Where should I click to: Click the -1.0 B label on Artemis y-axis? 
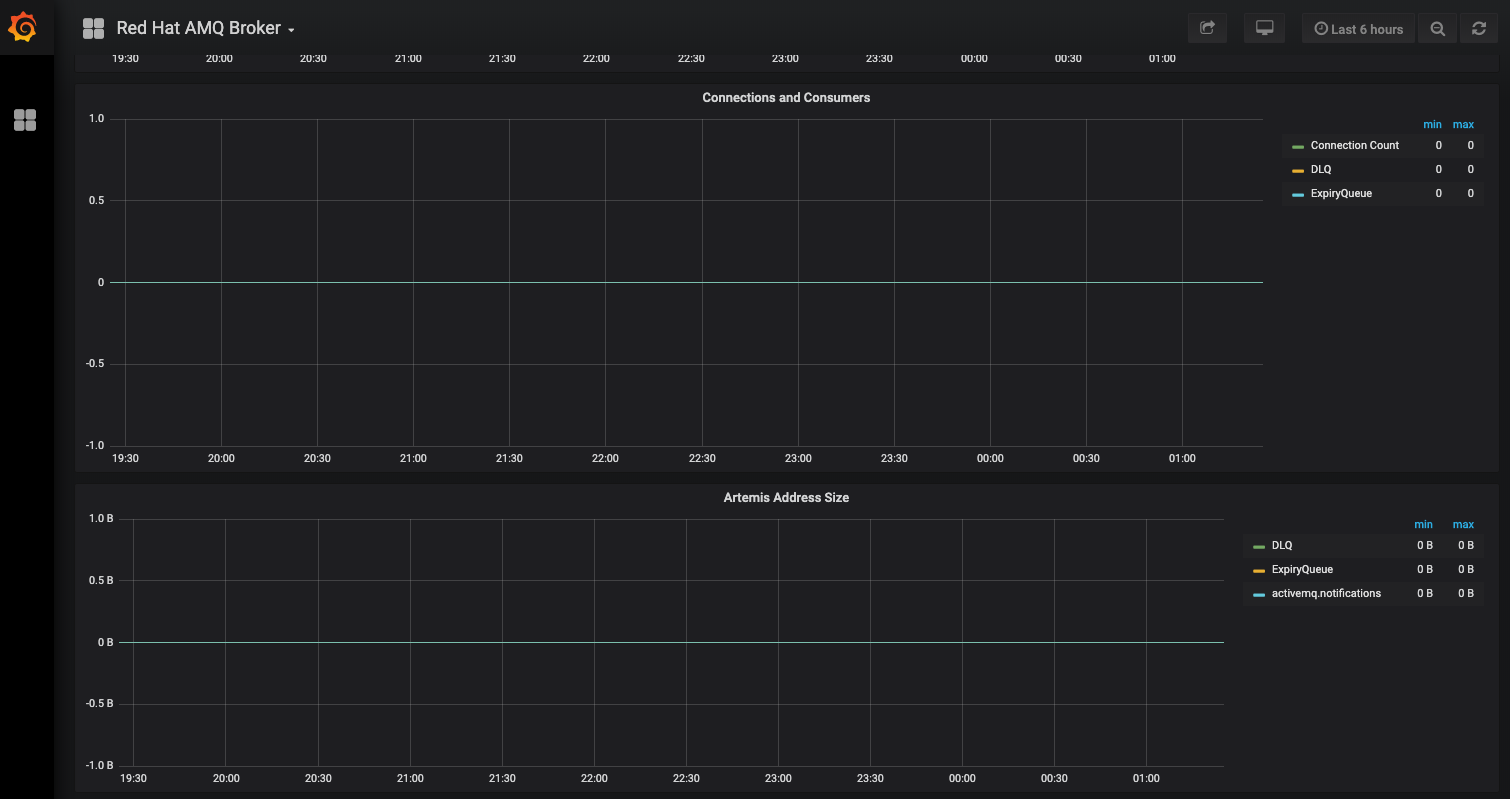99,765
